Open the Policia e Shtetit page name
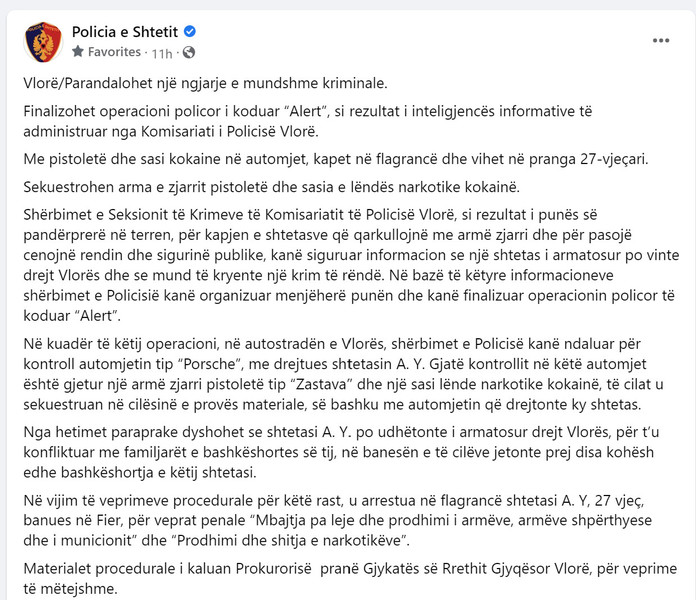Screen dimensions: 696x600 (125, 32)
